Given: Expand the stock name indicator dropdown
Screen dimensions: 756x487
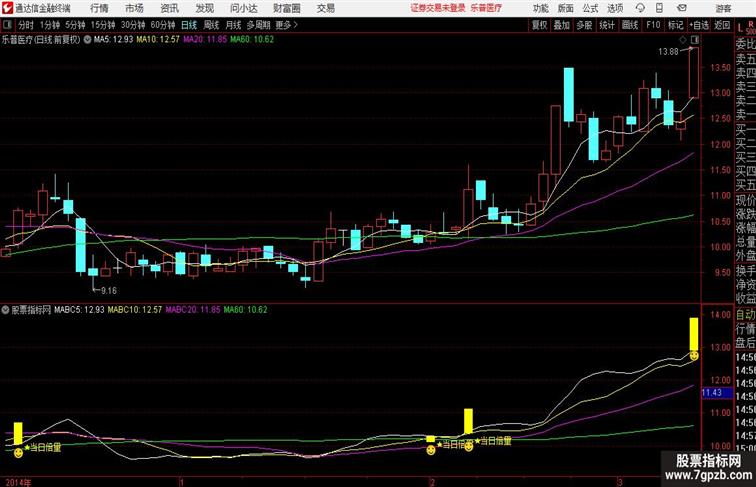Looking at the screenshot, I should click(x=87, y=40).
